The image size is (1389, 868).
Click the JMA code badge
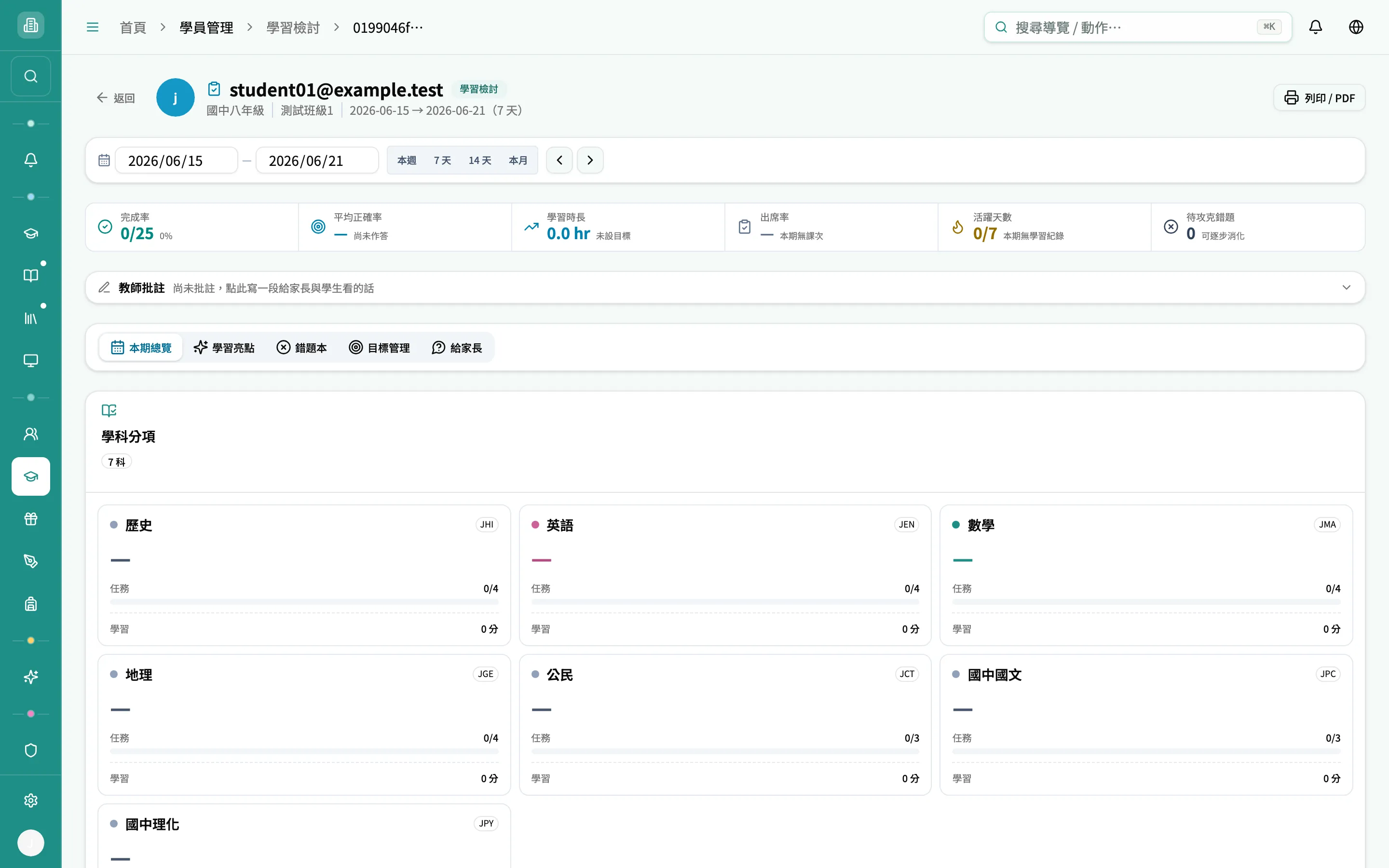click(1327, 525)
